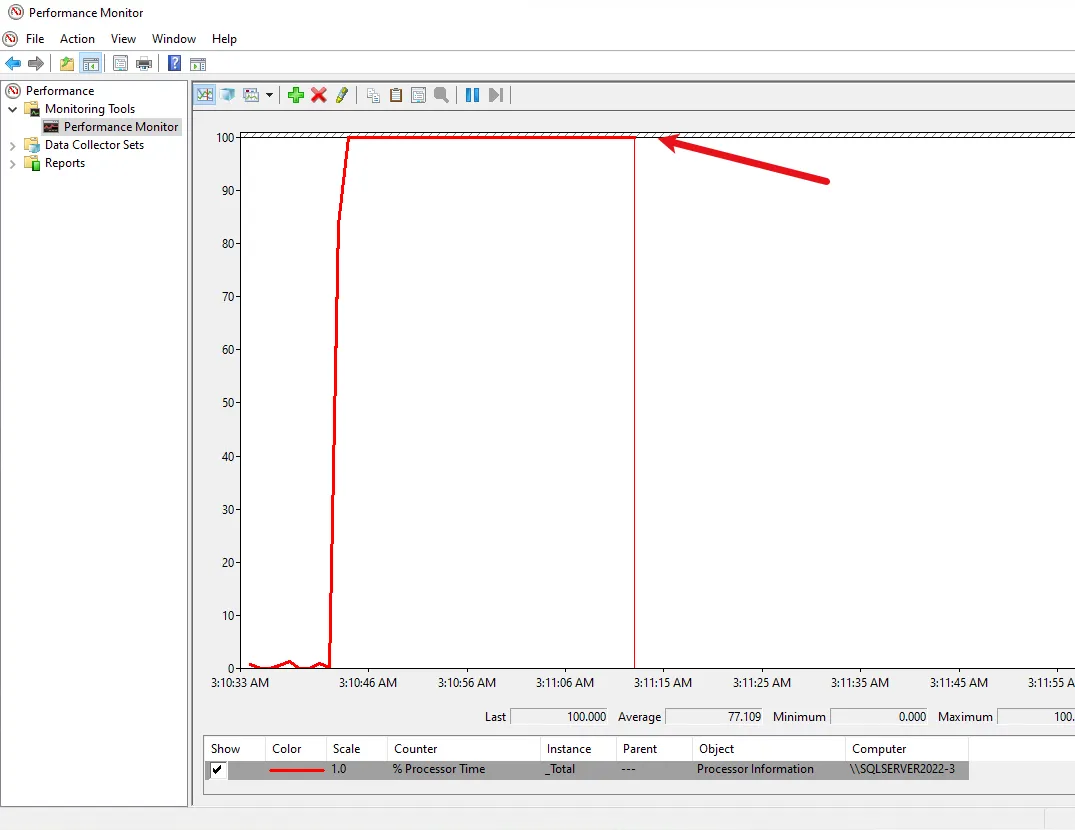Open the Action menu

tap(77, 39)
